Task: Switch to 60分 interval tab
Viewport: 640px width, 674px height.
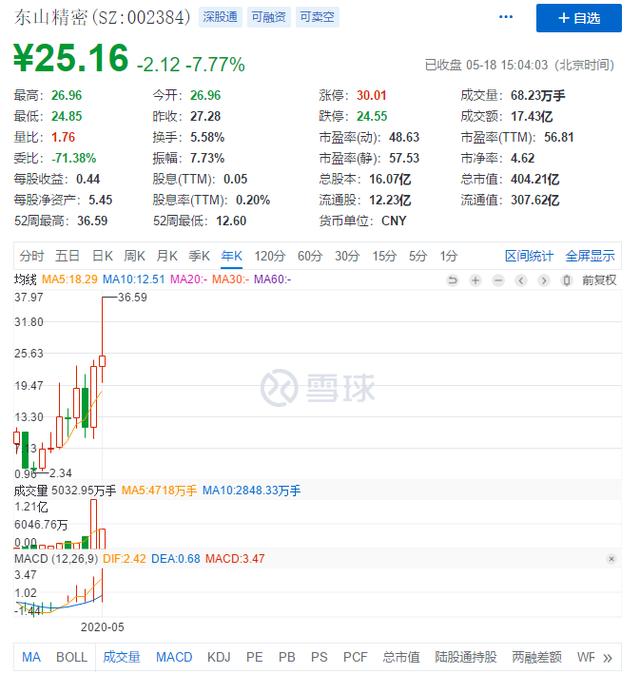Action: (310, 256)
